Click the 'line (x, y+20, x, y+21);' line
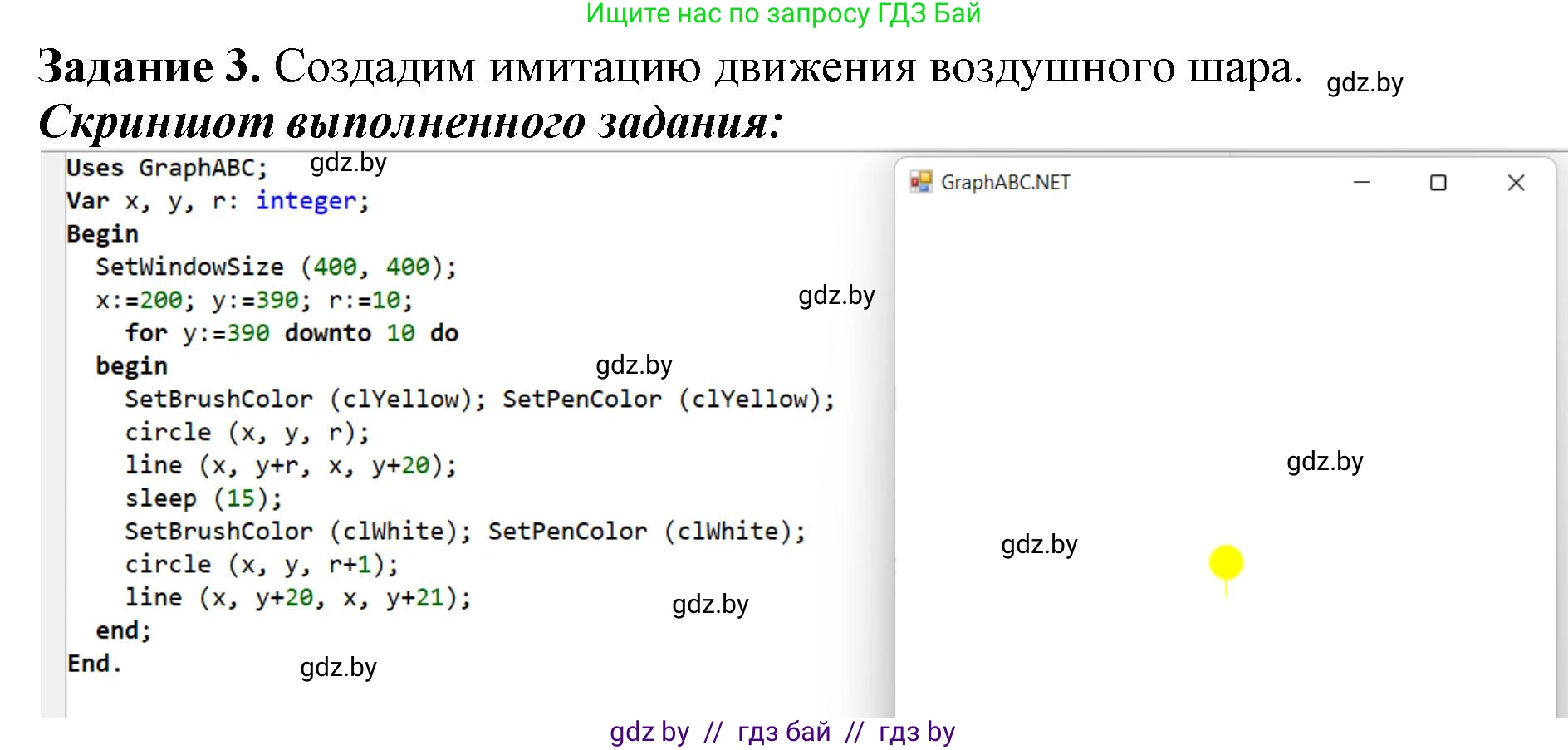The width and height of the screenshot is (1568, 750). pyautogui.click(x=297, y=598)
